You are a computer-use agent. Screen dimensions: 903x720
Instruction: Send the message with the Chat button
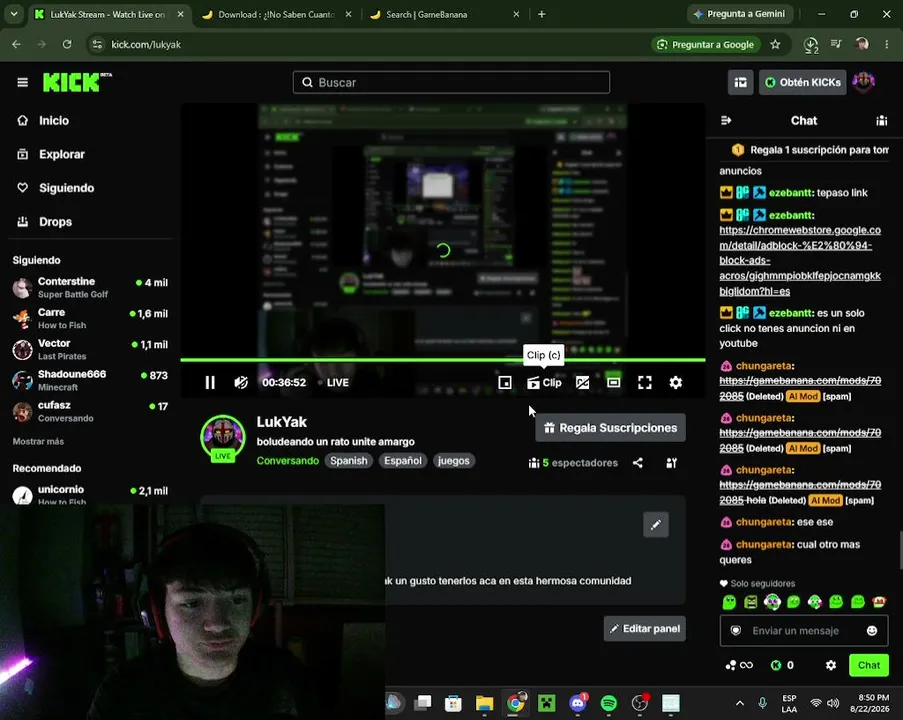[868, 665]
